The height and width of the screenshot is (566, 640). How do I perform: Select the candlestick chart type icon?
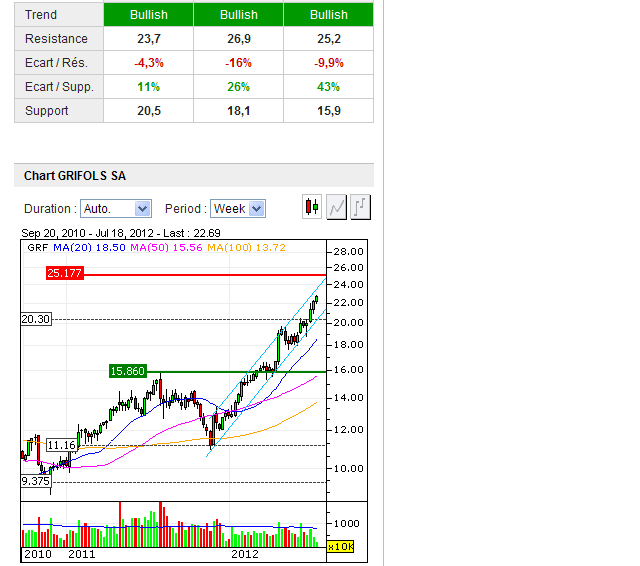click(312, 207)
